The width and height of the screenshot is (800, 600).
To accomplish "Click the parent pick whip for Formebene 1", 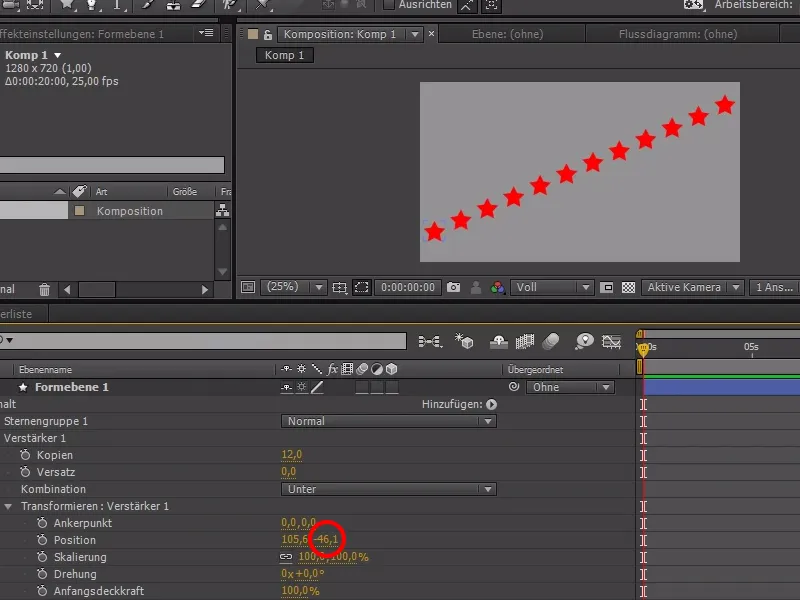I will (x=514, y=387).
